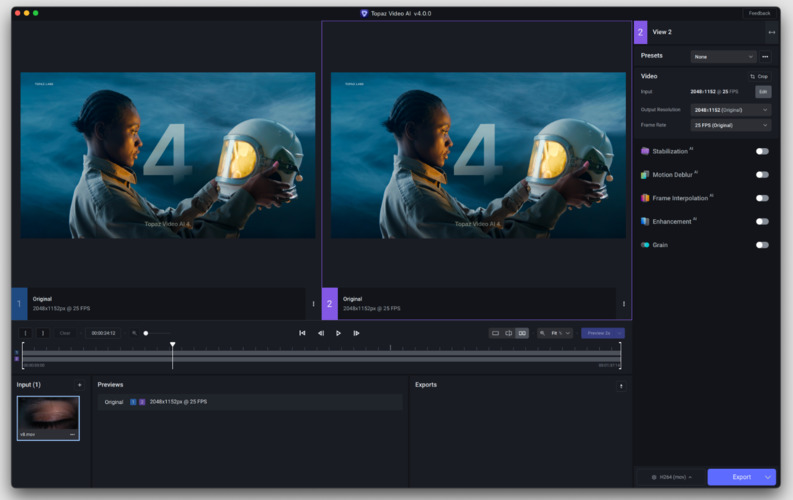Click the Previews panel heading
The width and height of the screenshot is (793, 500).
point(110,385)
